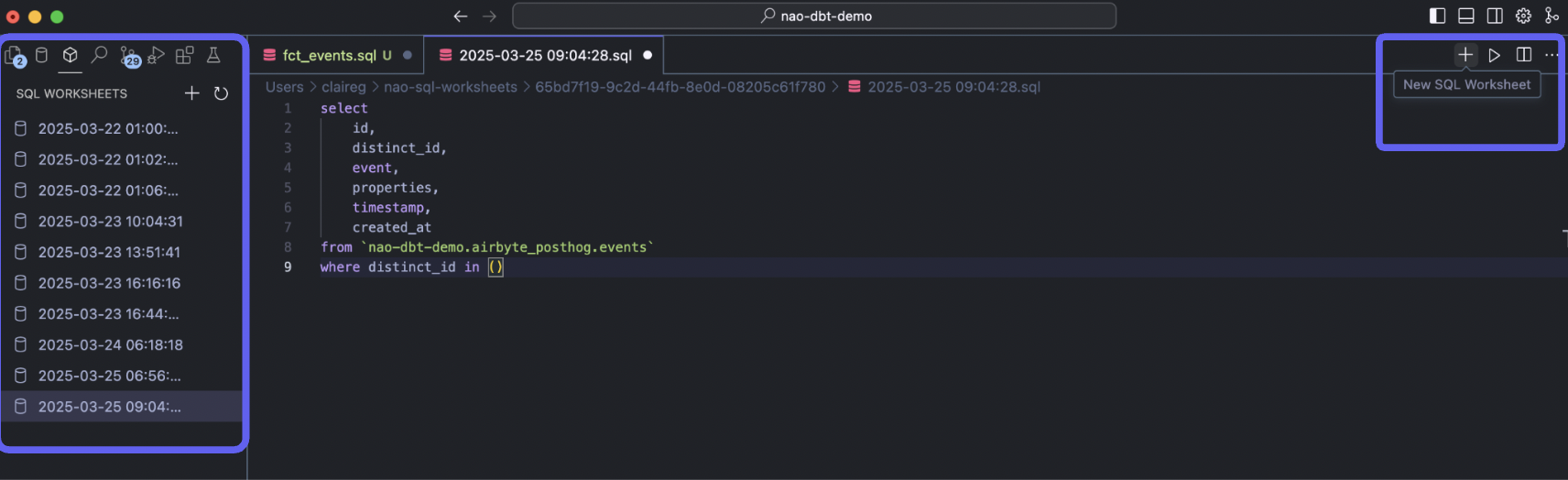Toggle the primary side bar
The width and height of the screenshot is (1568, 480).
(x=1437, y=16)
